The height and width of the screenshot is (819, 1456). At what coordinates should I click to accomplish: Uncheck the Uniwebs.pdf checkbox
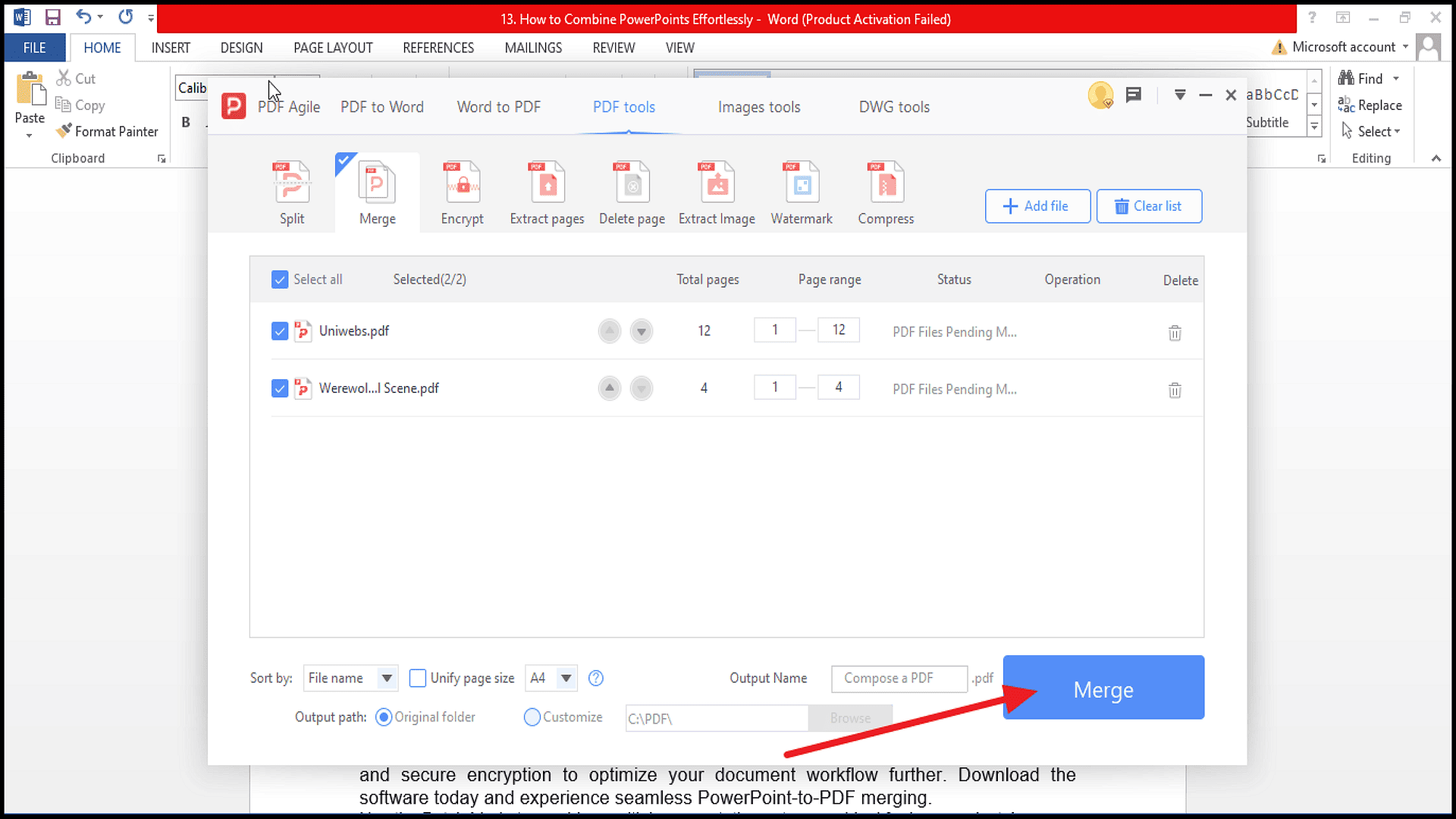point(280,331)
